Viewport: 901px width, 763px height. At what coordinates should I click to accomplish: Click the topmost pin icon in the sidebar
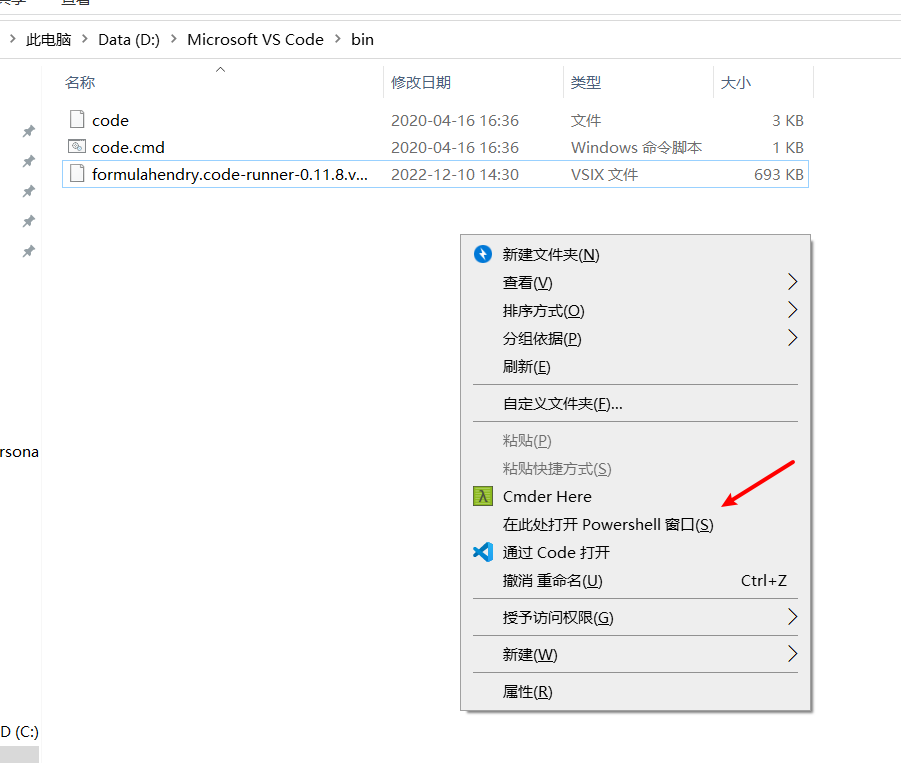28,130
